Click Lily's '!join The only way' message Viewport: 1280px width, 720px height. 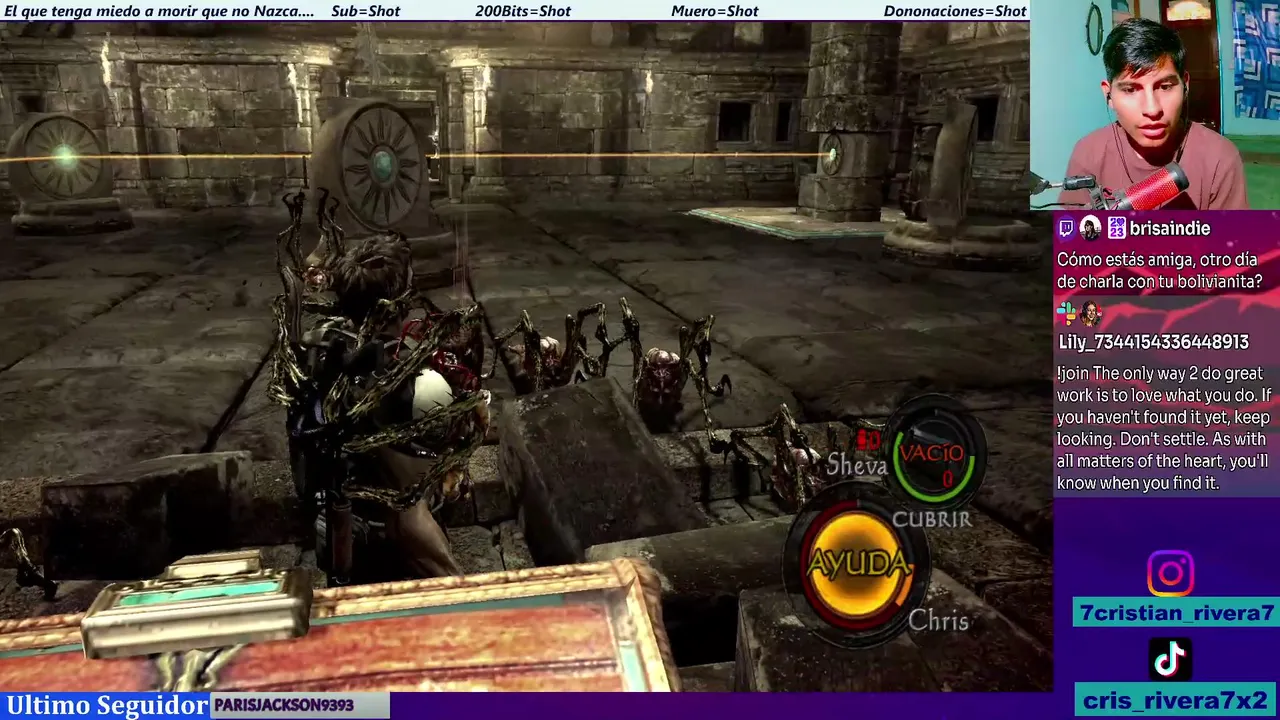tap(1163, 428)
